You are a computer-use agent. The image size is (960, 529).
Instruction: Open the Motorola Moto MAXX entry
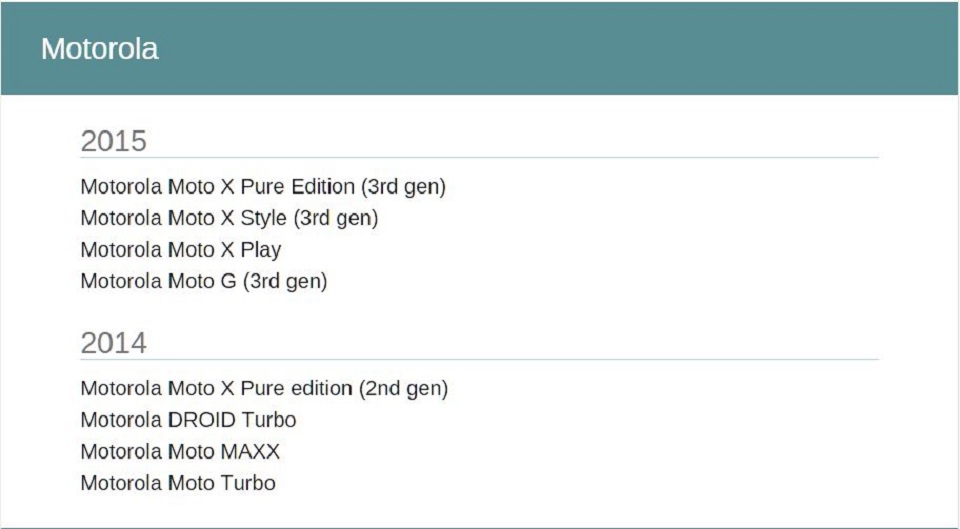coord(181,452)
